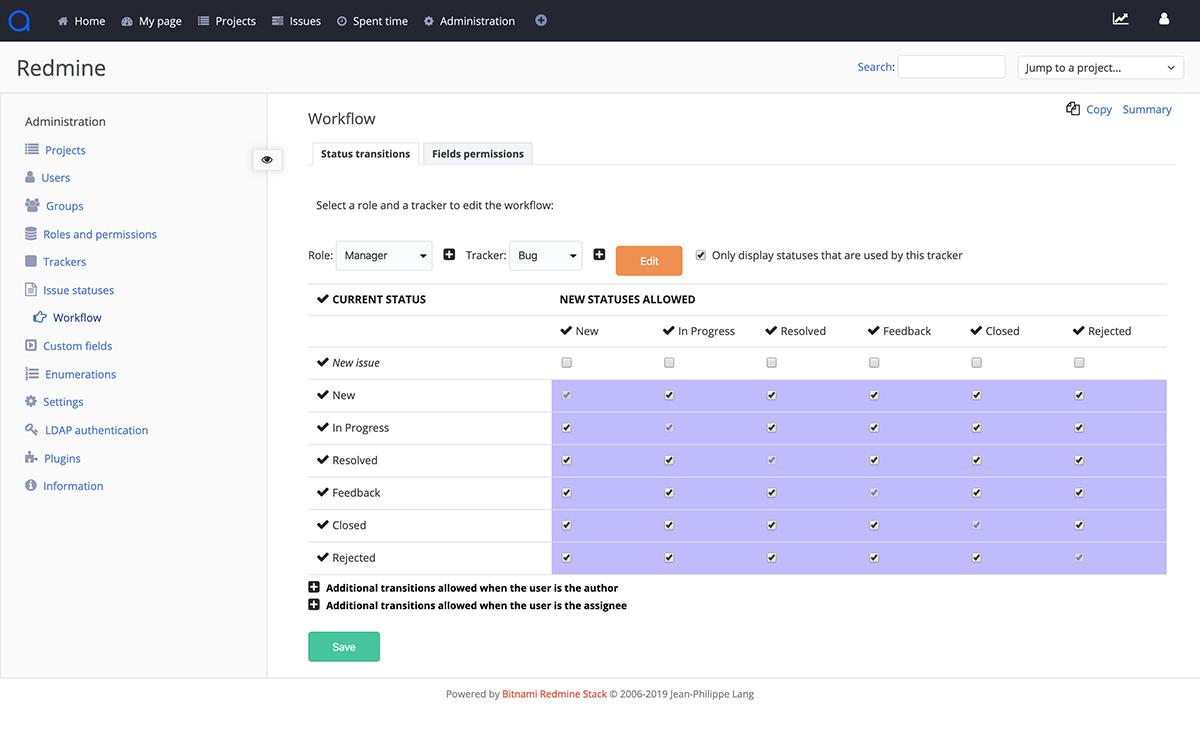Uncheck Feedback to Closed transition
The width and height of the screenshot is (1200, 750).
977,493
